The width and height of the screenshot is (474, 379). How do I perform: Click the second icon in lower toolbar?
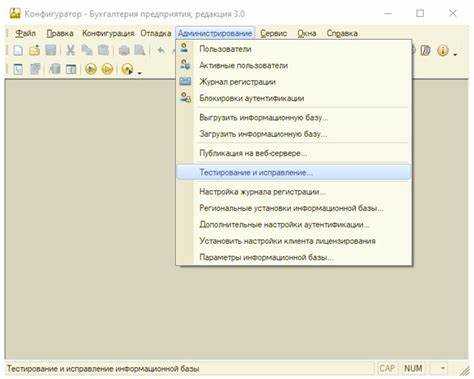(x=35, y=69)
